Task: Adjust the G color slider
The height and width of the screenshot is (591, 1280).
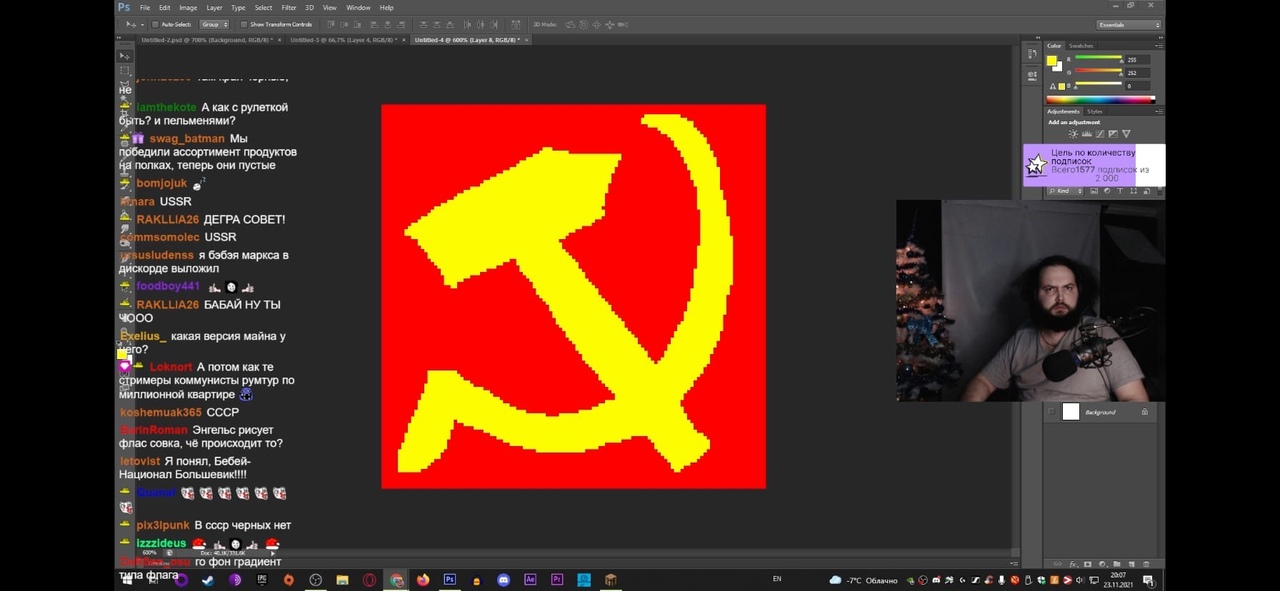Action: (1098, 72)
